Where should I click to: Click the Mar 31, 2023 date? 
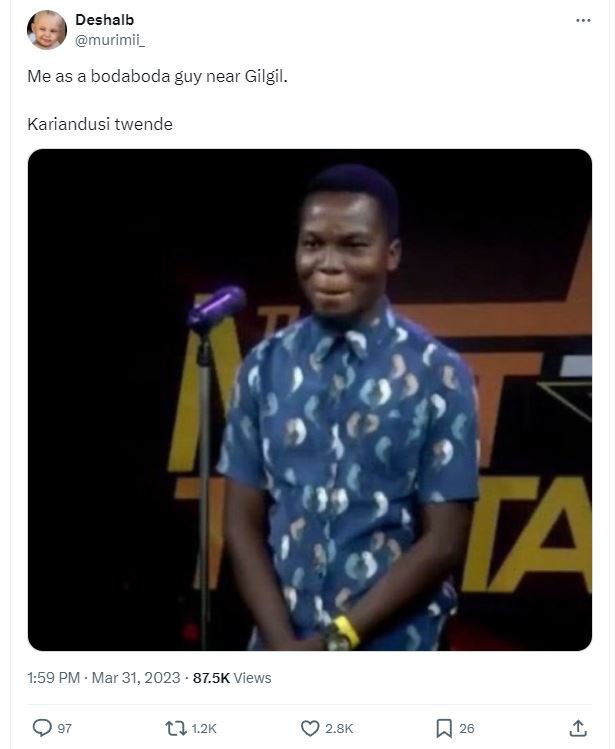[136, 678]
